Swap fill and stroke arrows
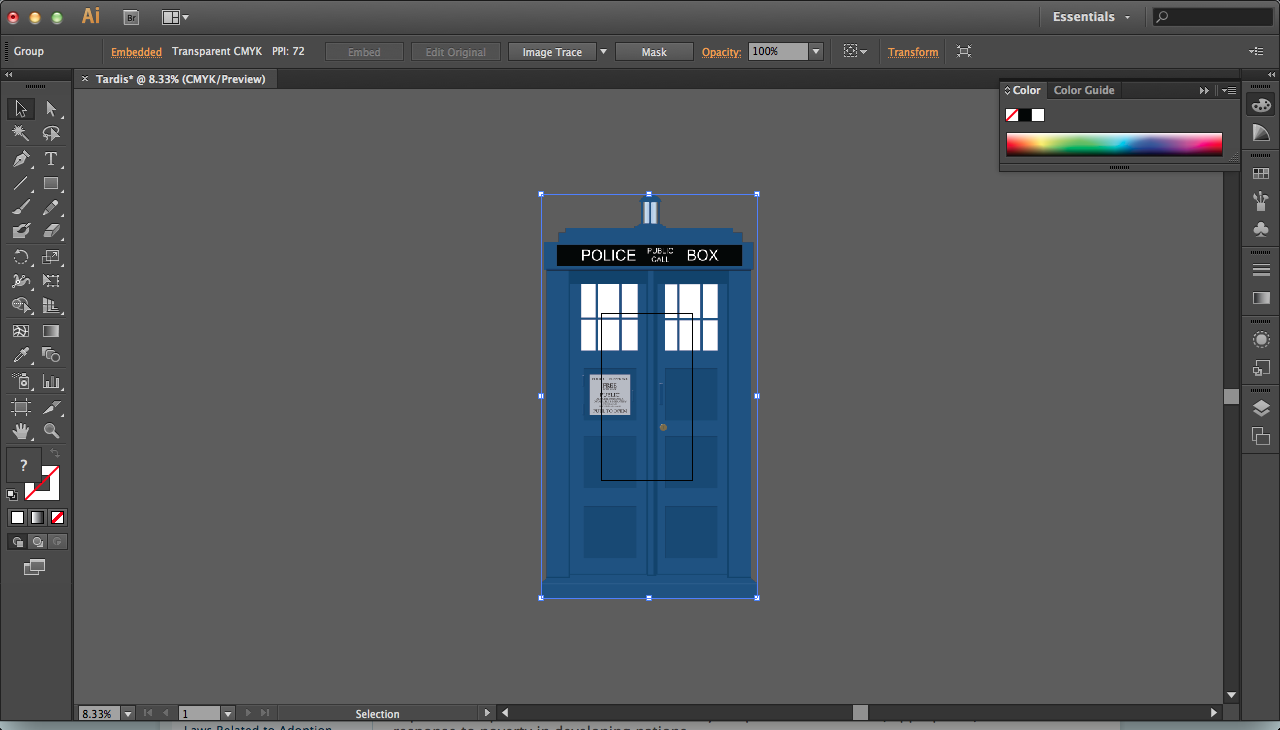Viewport: 1280px width, 730px height. [56, 454]
